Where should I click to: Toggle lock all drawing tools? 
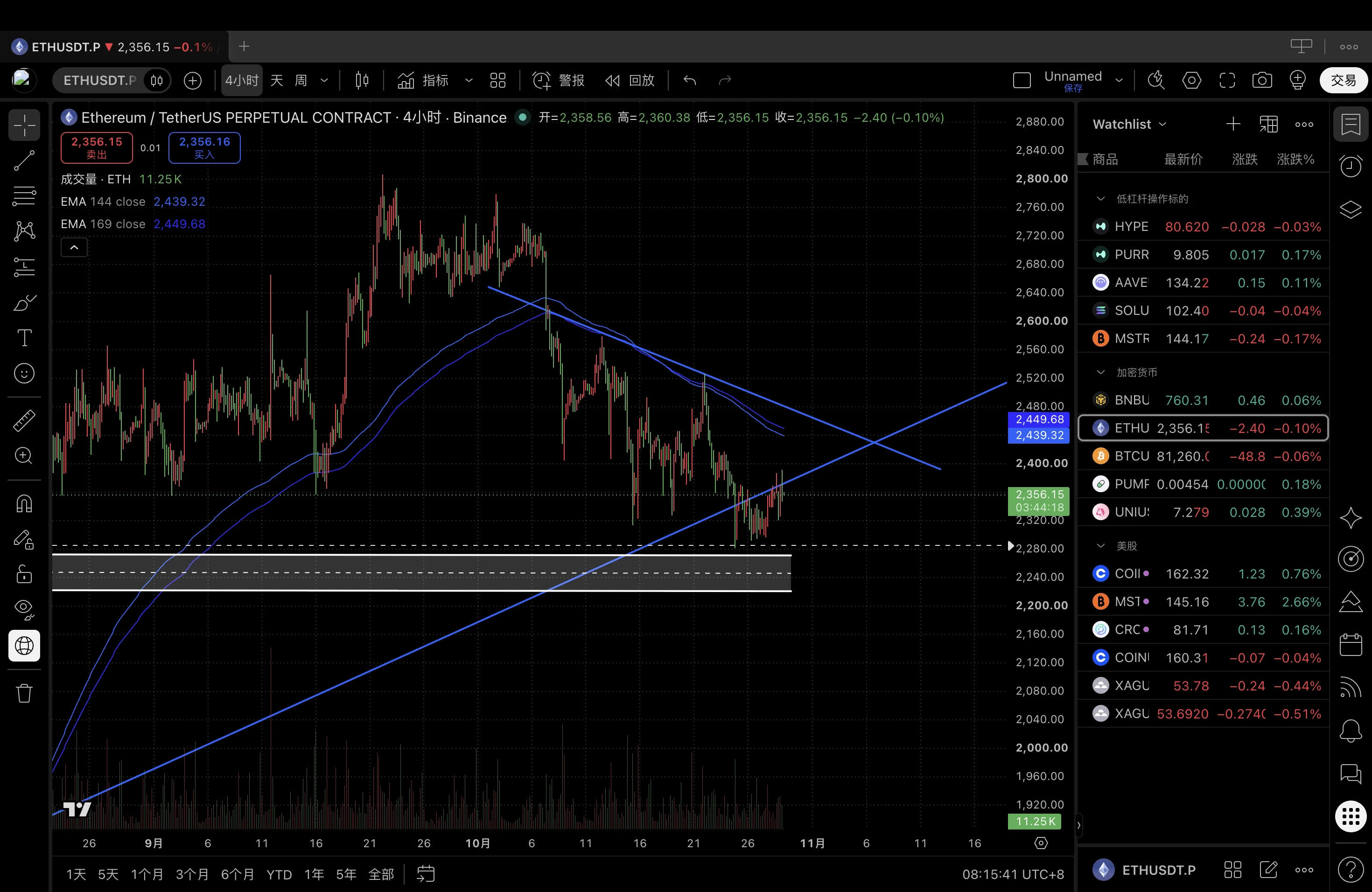tap(24, 574)
